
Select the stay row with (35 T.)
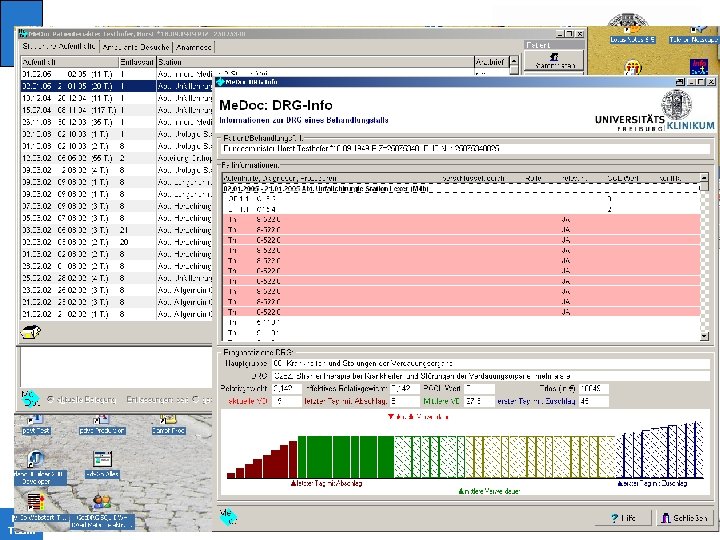117,122
